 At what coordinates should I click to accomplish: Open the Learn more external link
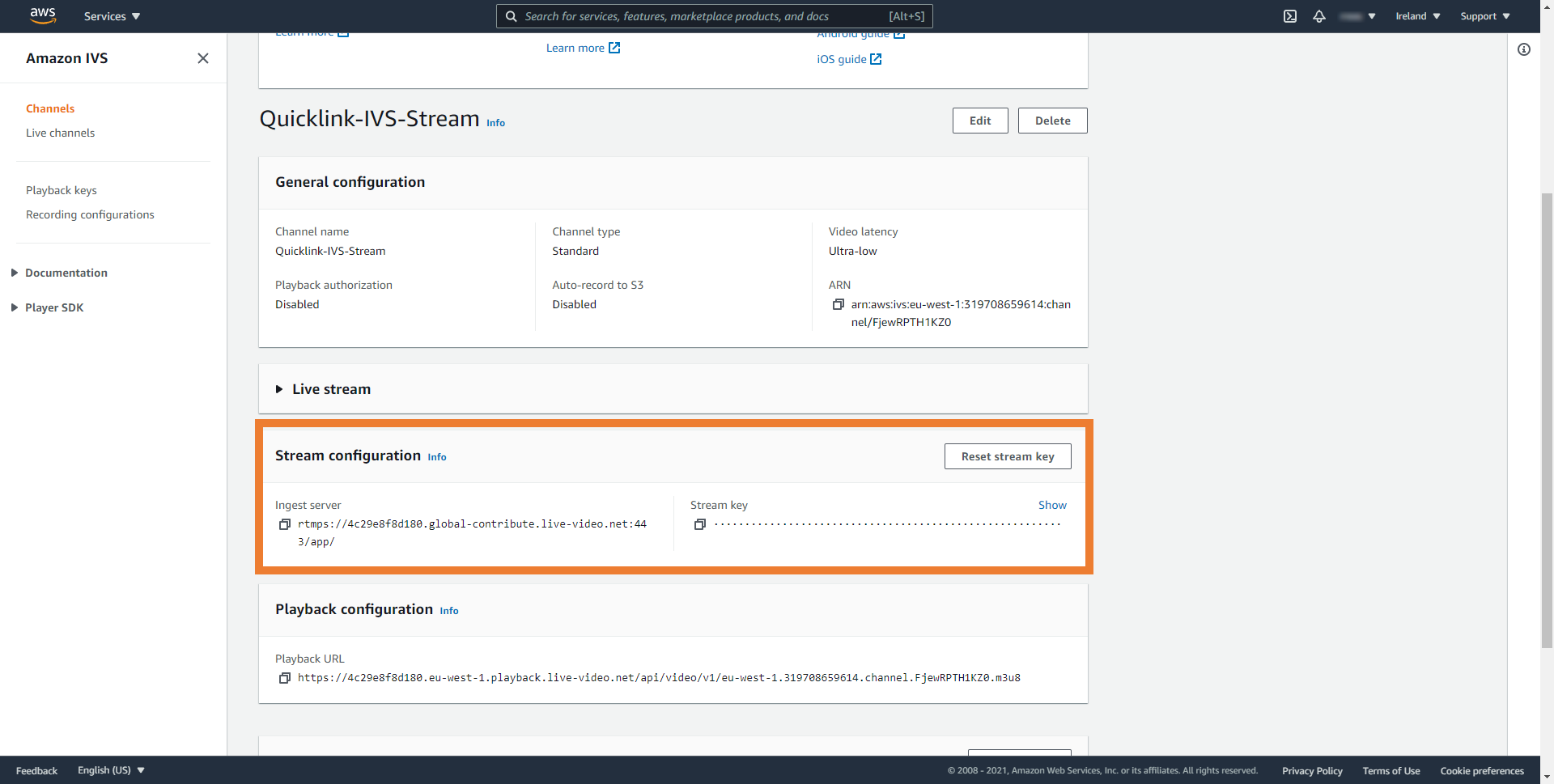583,48
